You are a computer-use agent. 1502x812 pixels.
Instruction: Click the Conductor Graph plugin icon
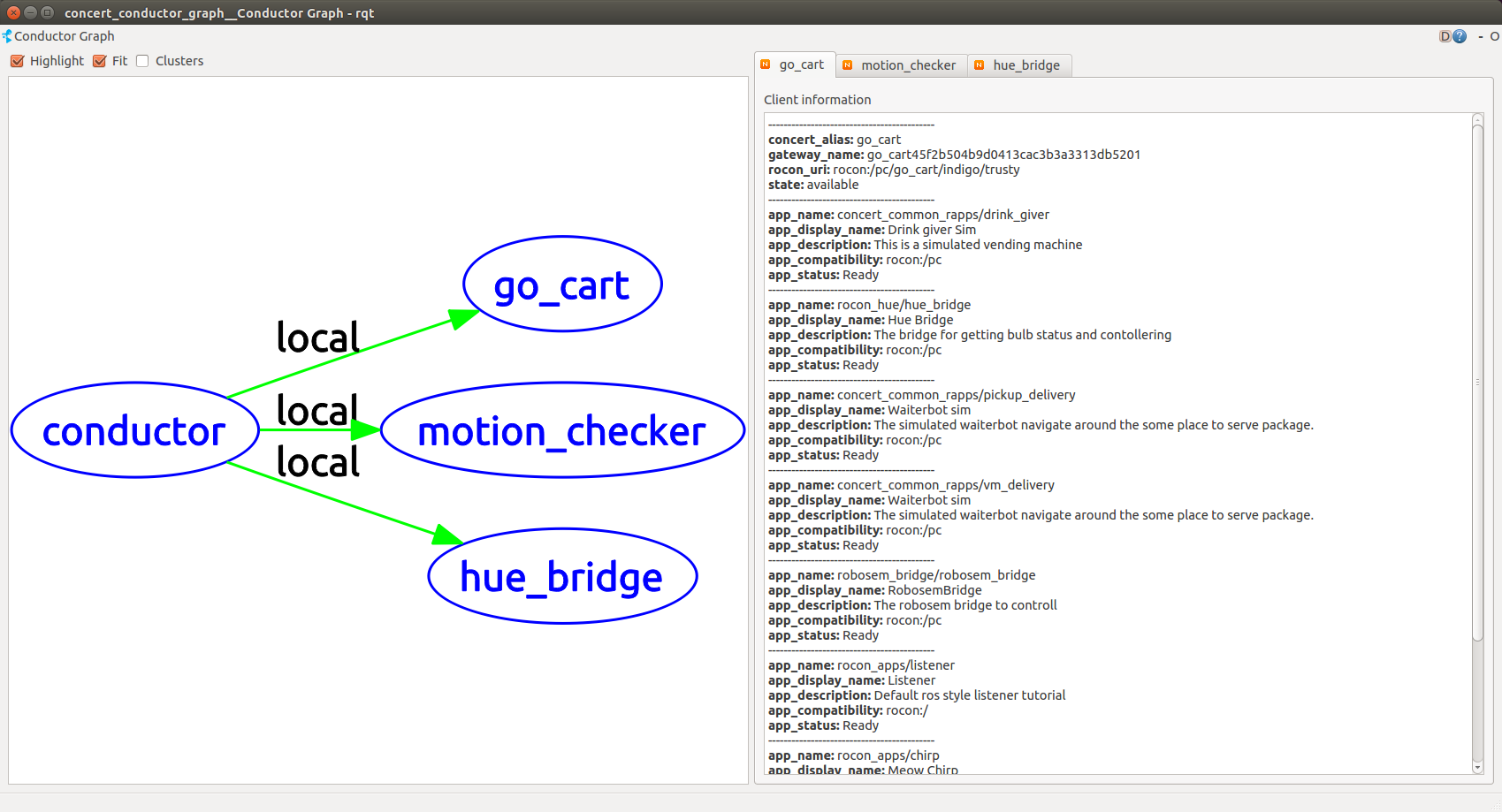pyautogui.click(x=7, y=36)
